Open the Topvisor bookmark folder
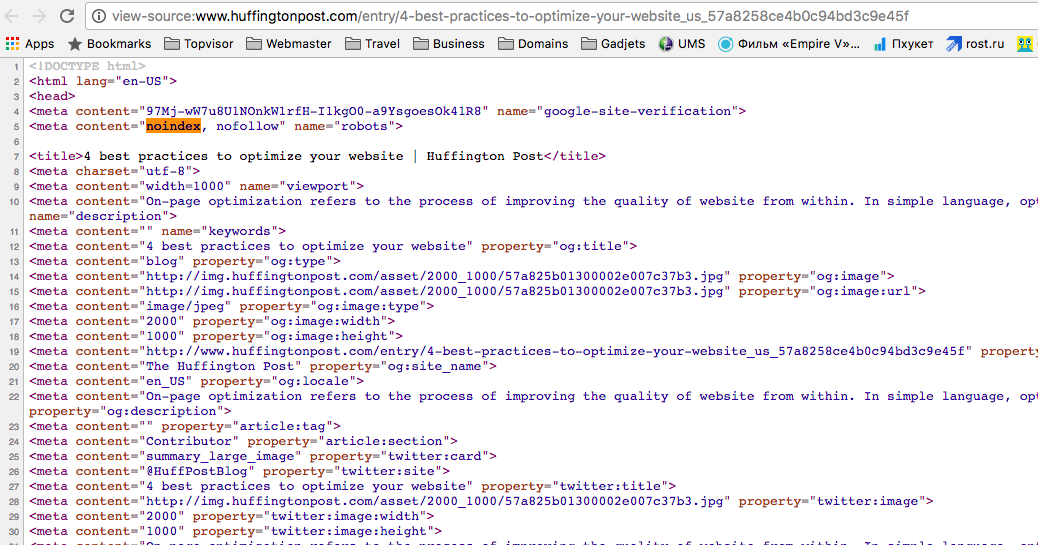The height and width of the screenshot is (545, 1038). coord(199,44)
